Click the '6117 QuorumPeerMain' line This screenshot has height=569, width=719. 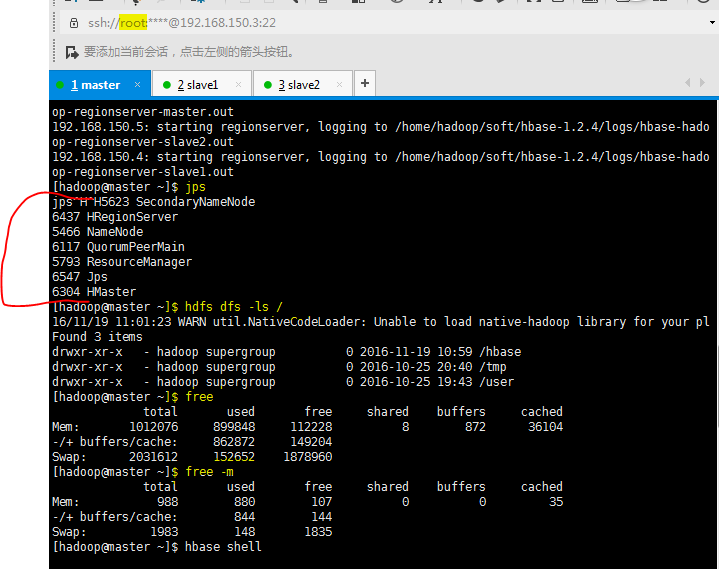point(118,247)
